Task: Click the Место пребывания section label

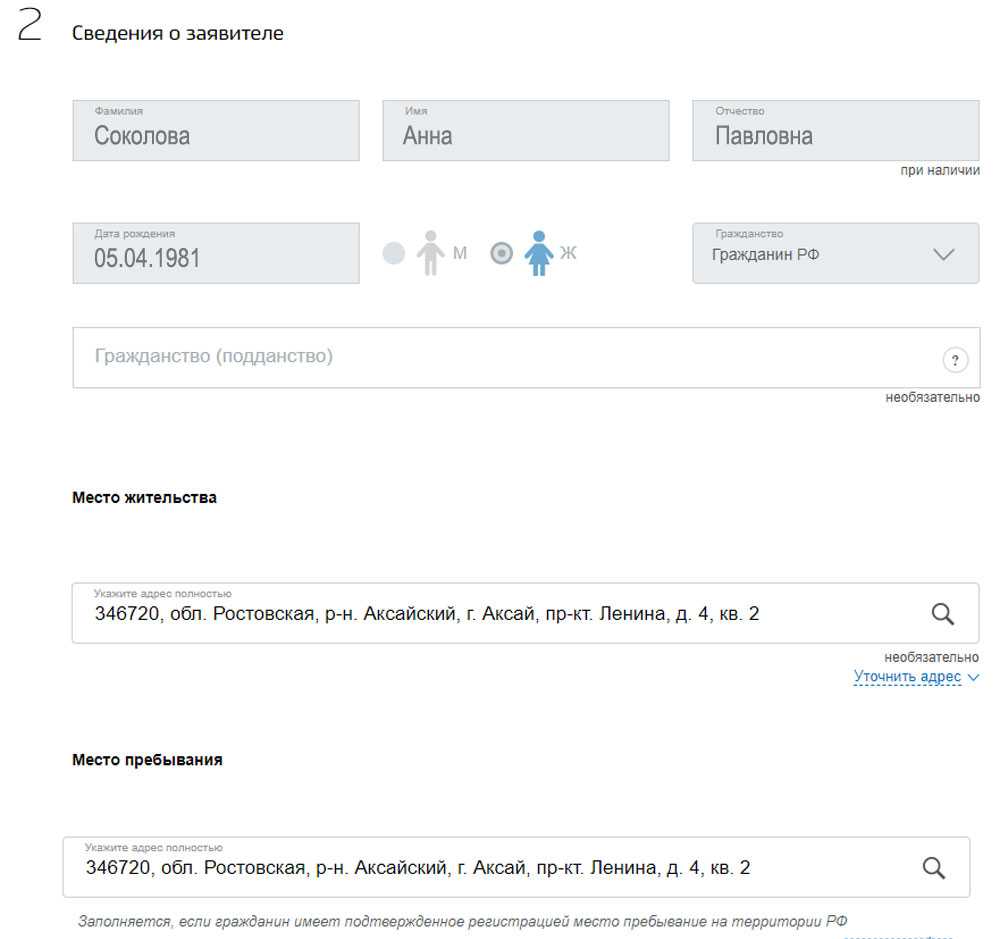Action: (147, 760)
